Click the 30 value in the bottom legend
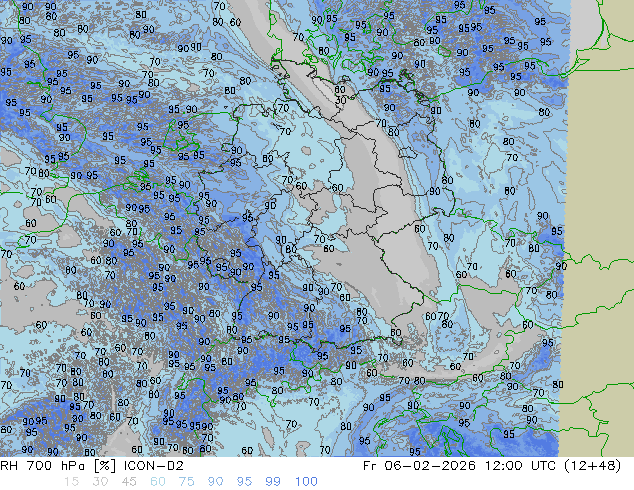 100,482
